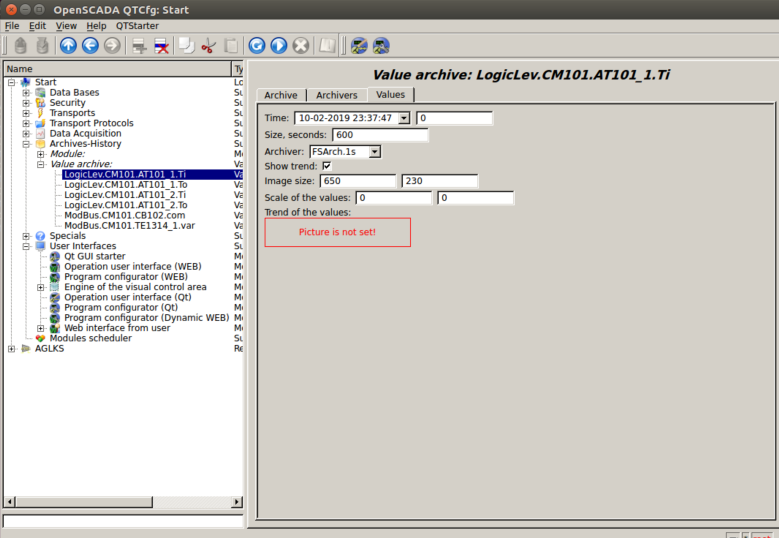Viewport: 779px width, 538px height.
Task: Select LogicLev.CM101.AT101_2.To in the tree
Action: (x=125, y=205)
